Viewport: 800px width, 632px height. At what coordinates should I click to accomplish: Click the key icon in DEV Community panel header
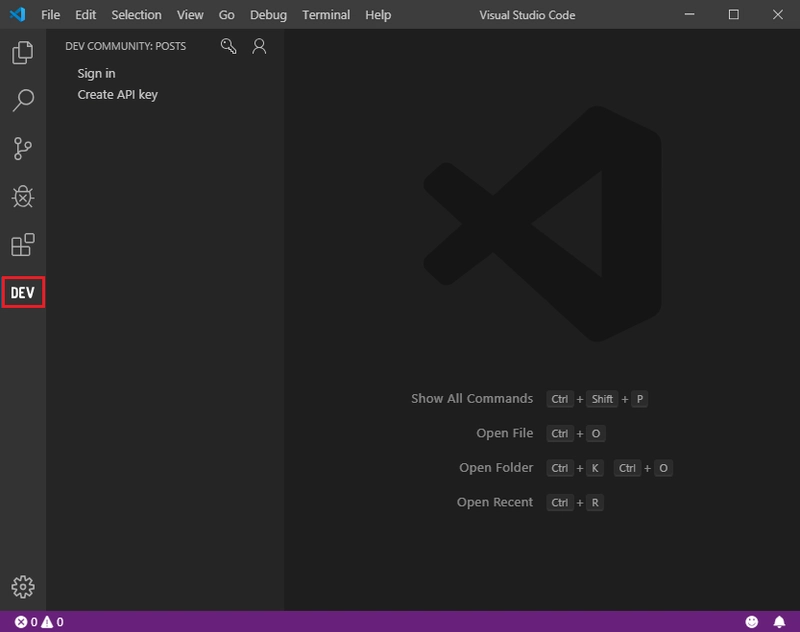[228, 46]
